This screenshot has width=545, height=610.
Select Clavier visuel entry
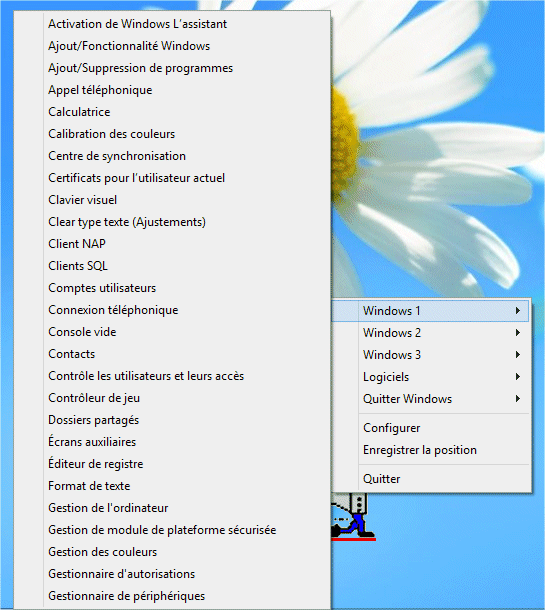point(172,200)
